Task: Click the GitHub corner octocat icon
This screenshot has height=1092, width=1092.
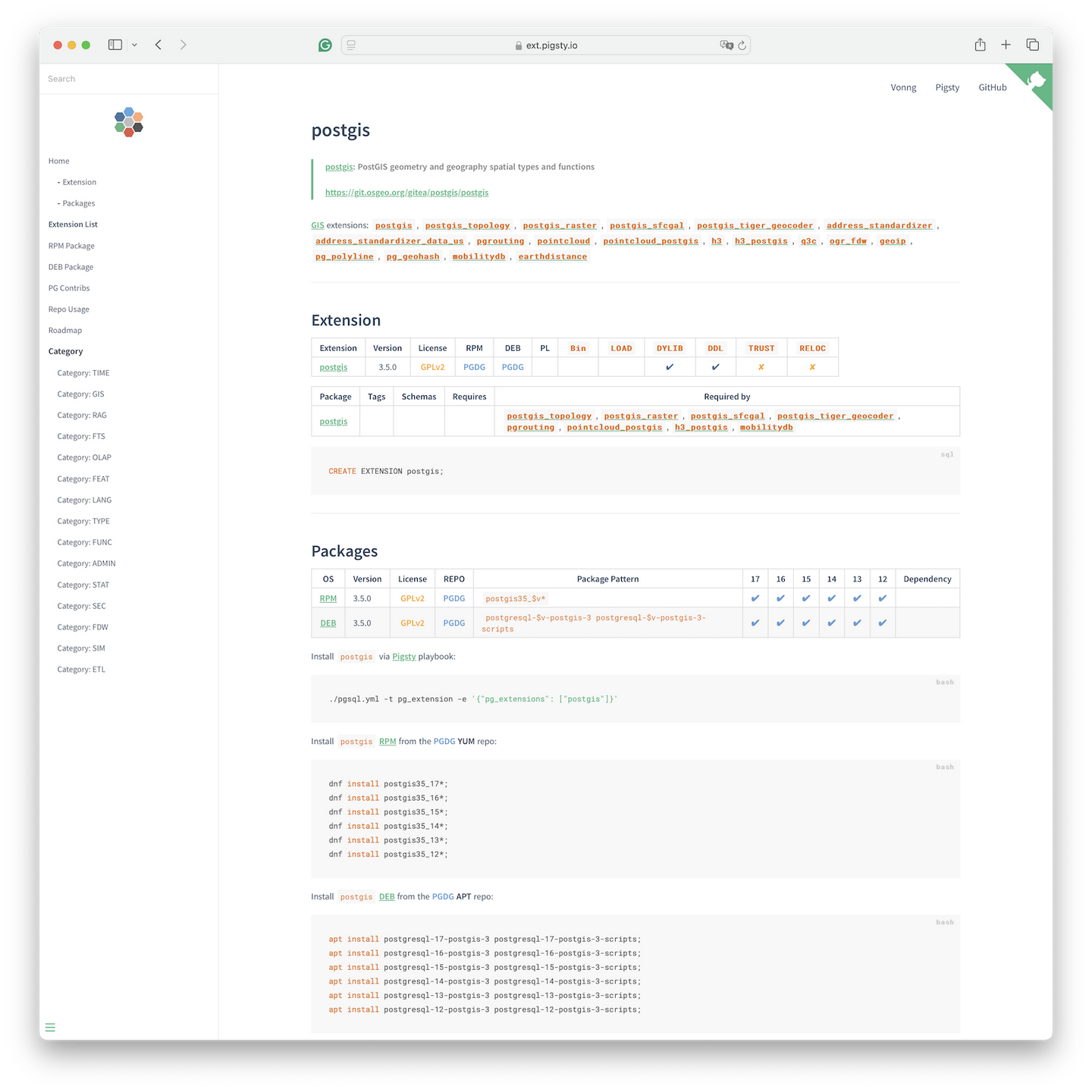Action: [1037, 80]
